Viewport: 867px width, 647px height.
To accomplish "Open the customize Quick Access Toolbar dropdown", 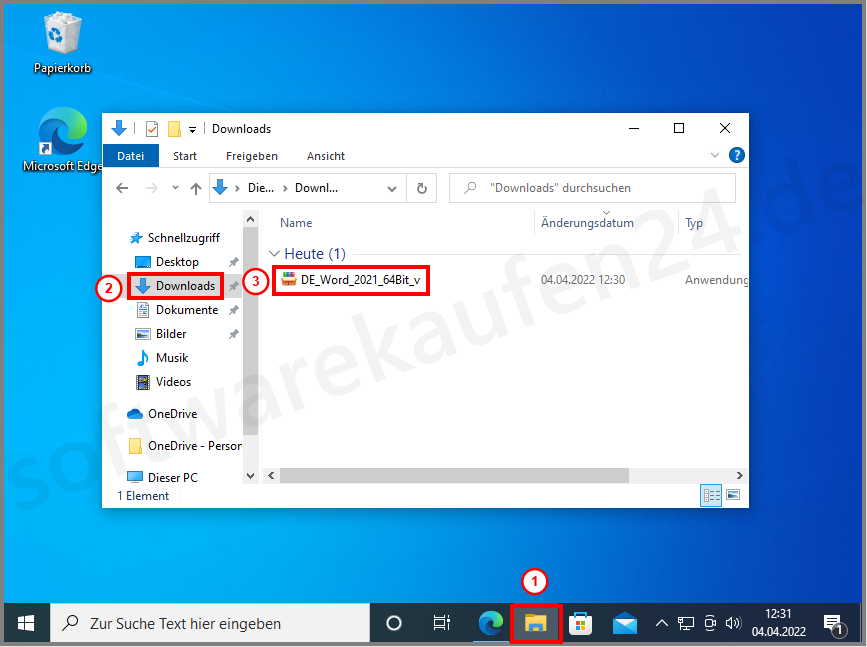I will pyautogui.click(x=192, y=129).
